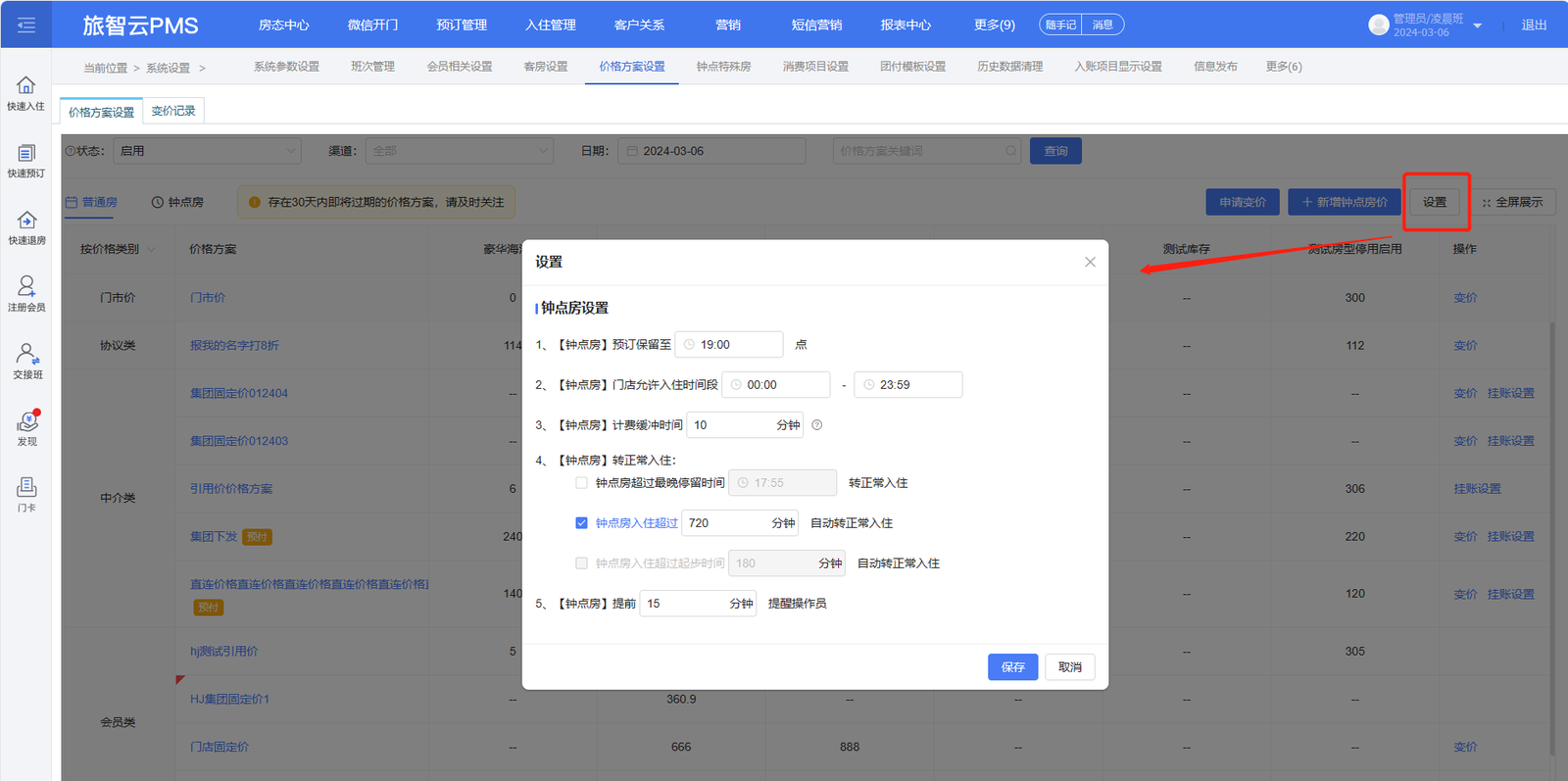Close the 设置 dialog with the X
The height and width of the screenshot is (781, 1568).
(1090, 262)
